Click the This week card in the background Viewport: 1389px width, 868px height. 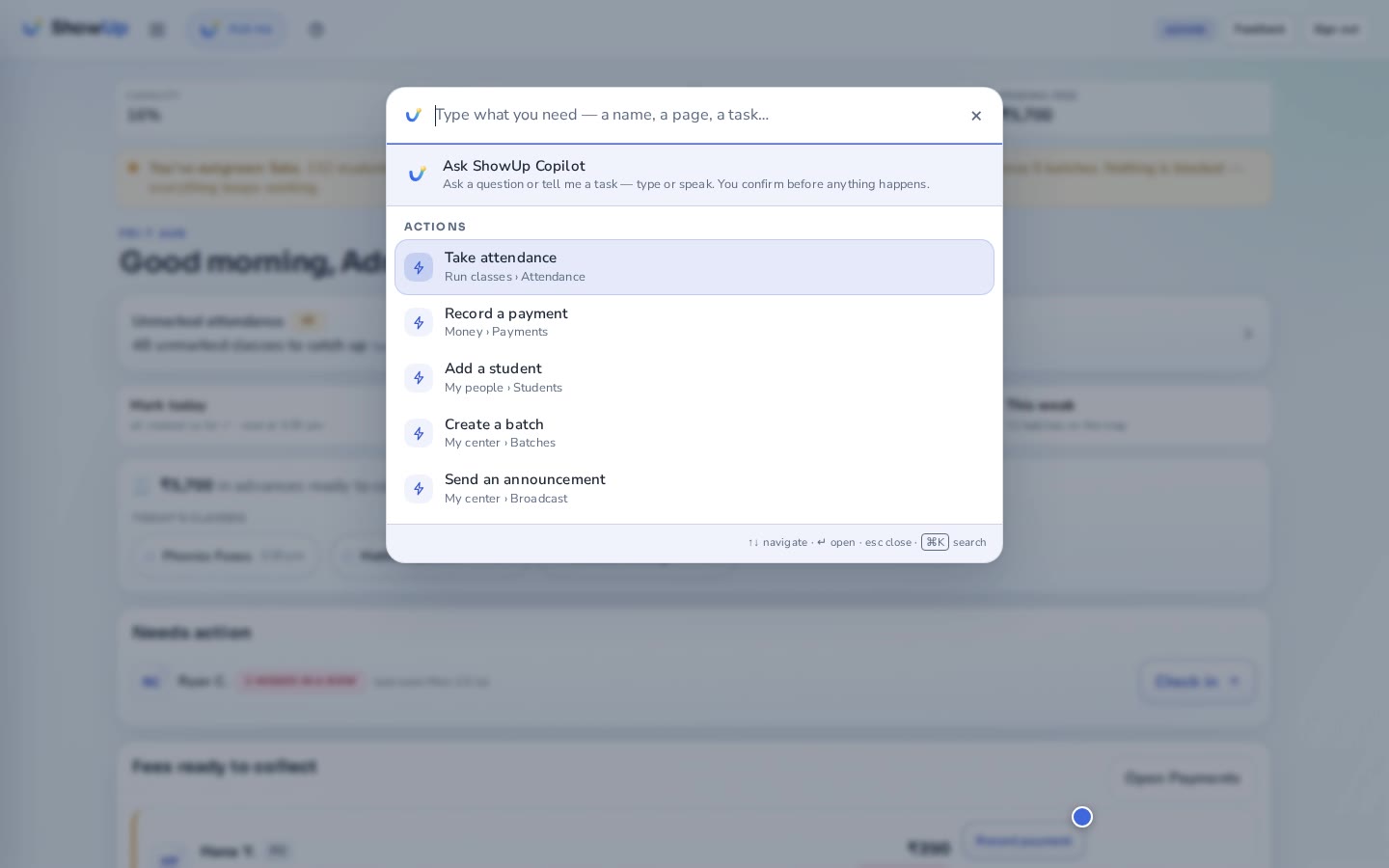[x=1133, y=415]
